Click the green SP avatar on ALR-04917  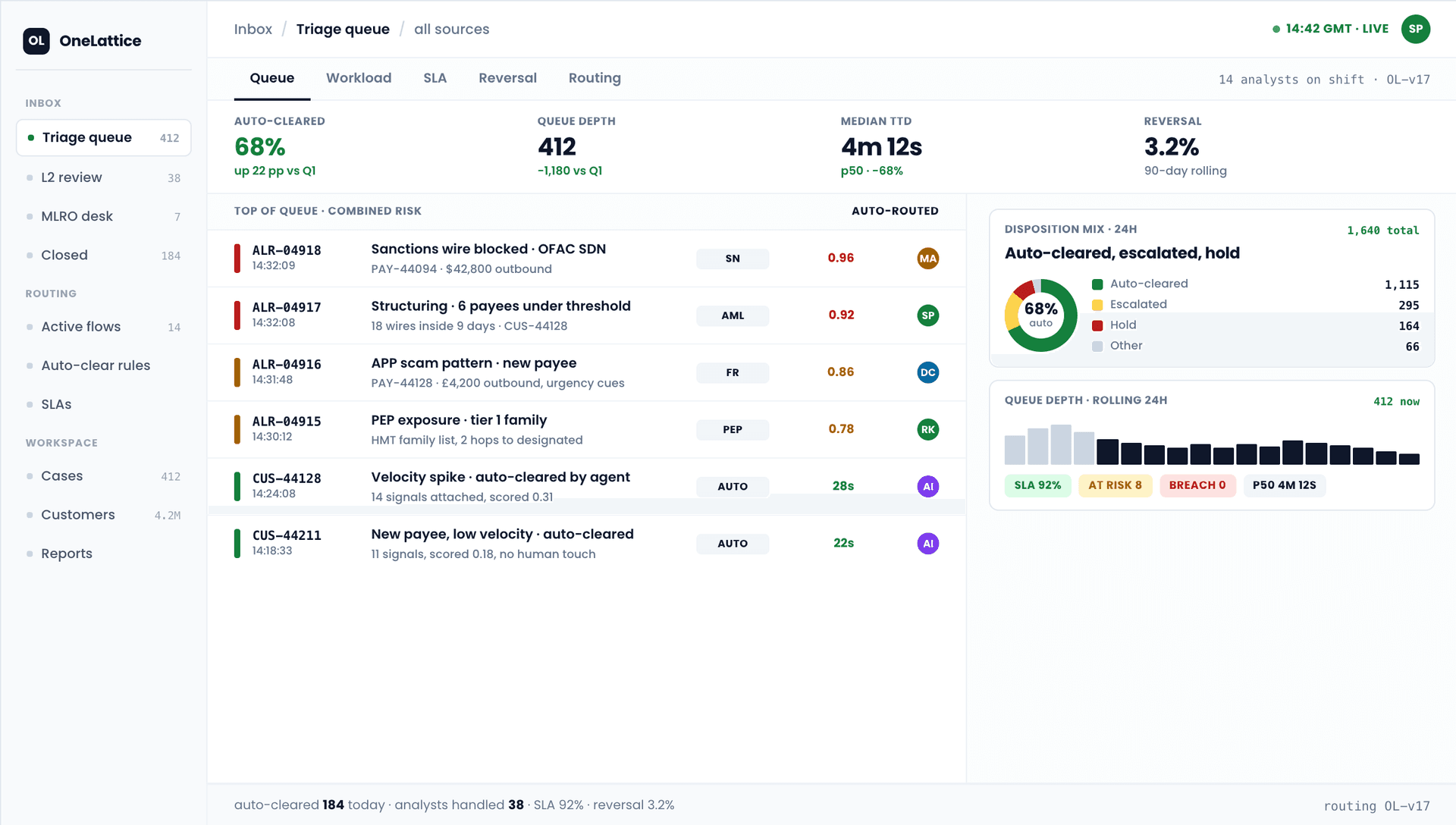tap(928, 315)
